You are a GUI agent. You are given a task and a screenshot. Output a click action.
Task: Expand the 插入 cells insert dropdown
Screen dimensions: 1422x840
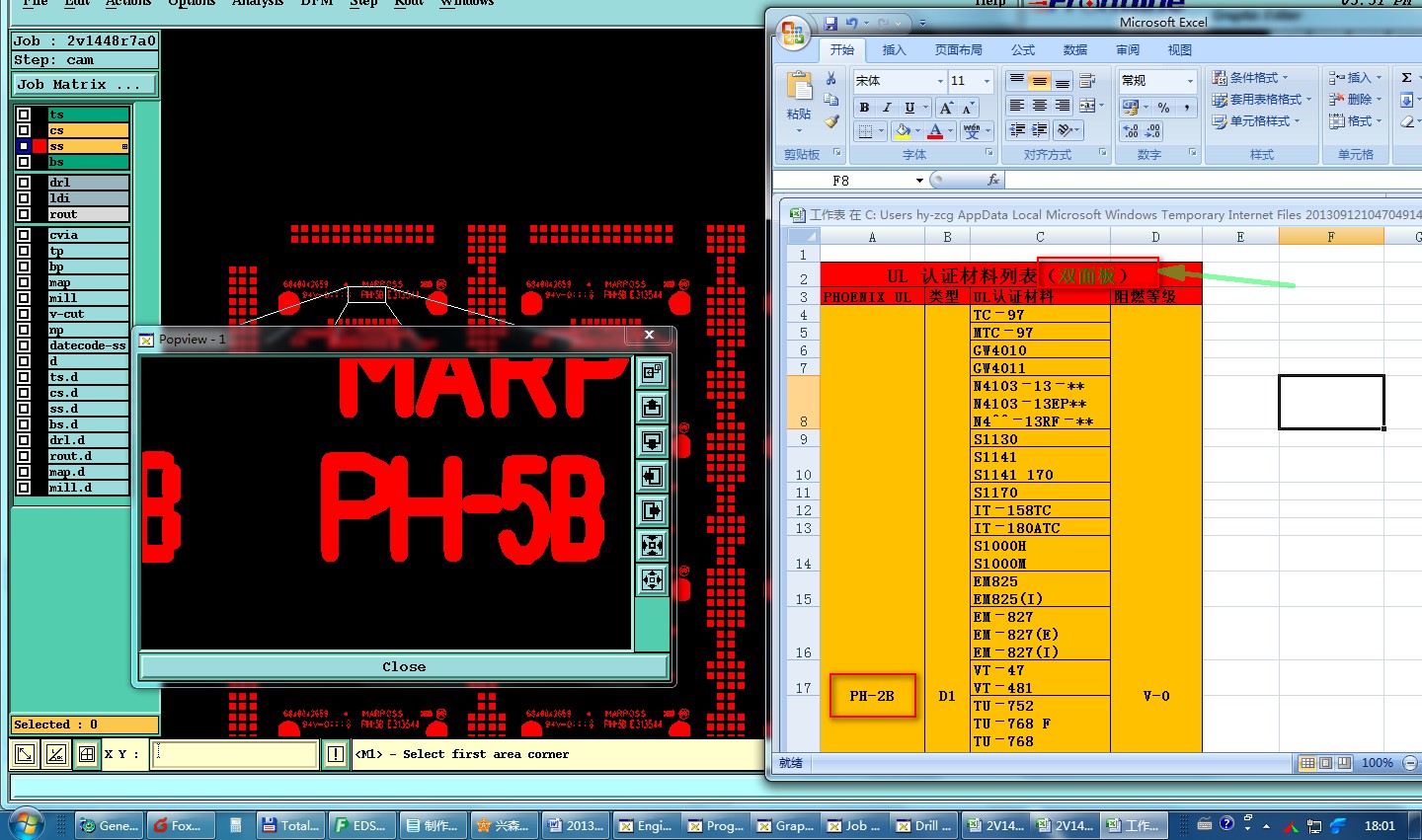click(x=1379, y=77)
